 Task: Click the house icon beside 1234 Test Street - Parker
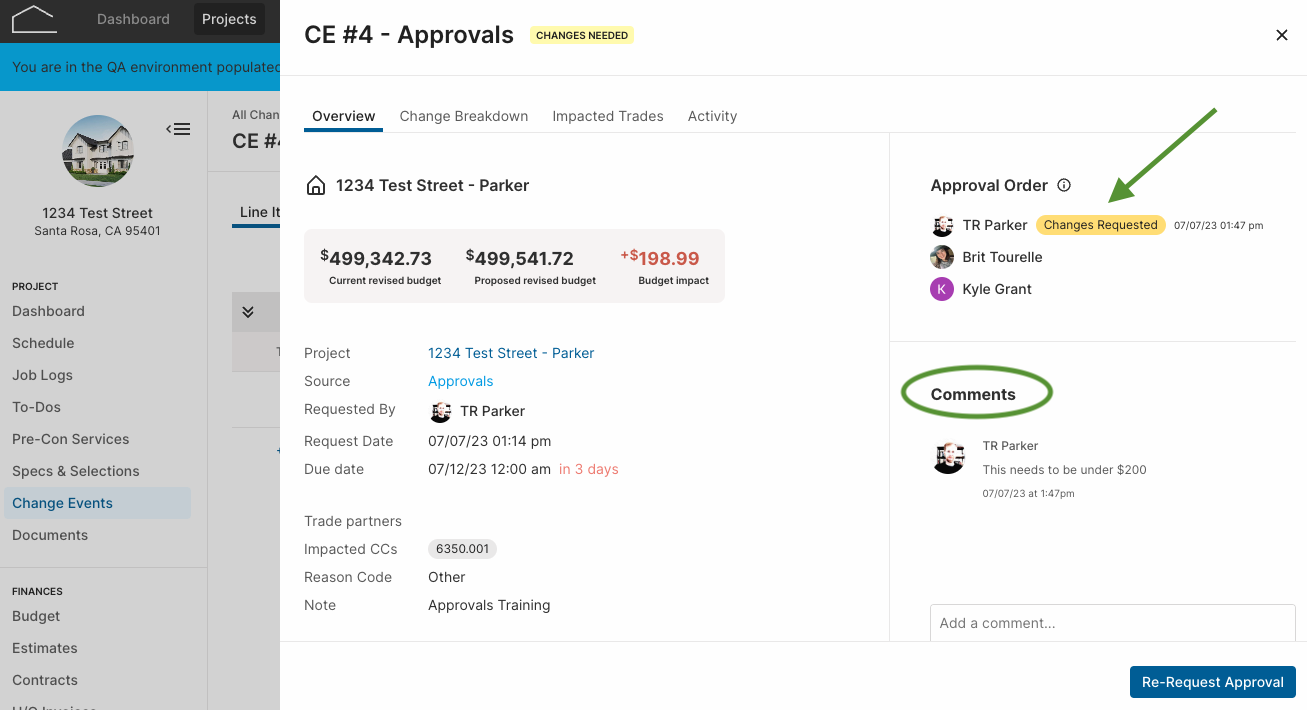pyautogui.click(x=315, y=185)
